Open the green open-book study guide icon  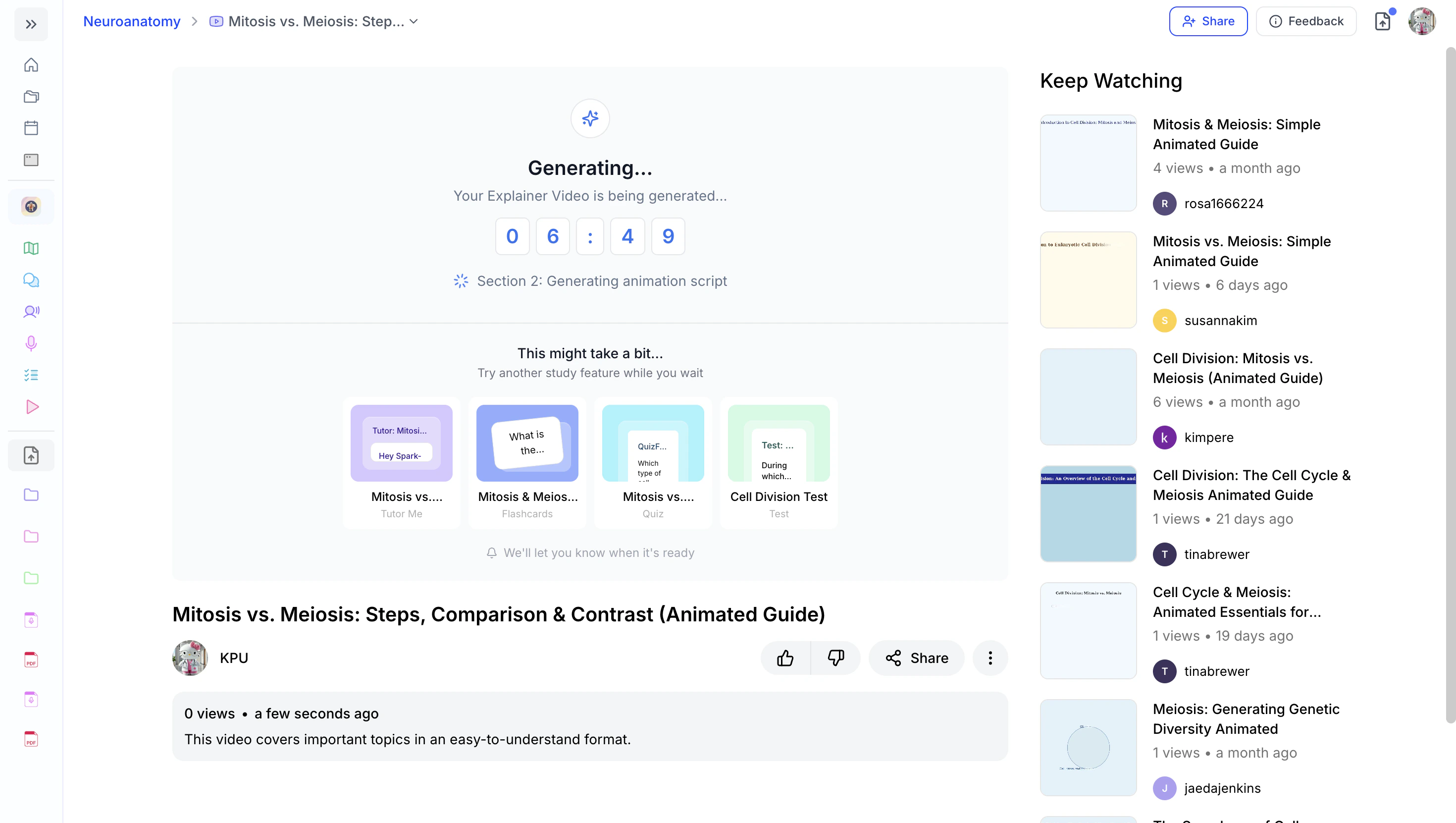[x=31, y=248]
